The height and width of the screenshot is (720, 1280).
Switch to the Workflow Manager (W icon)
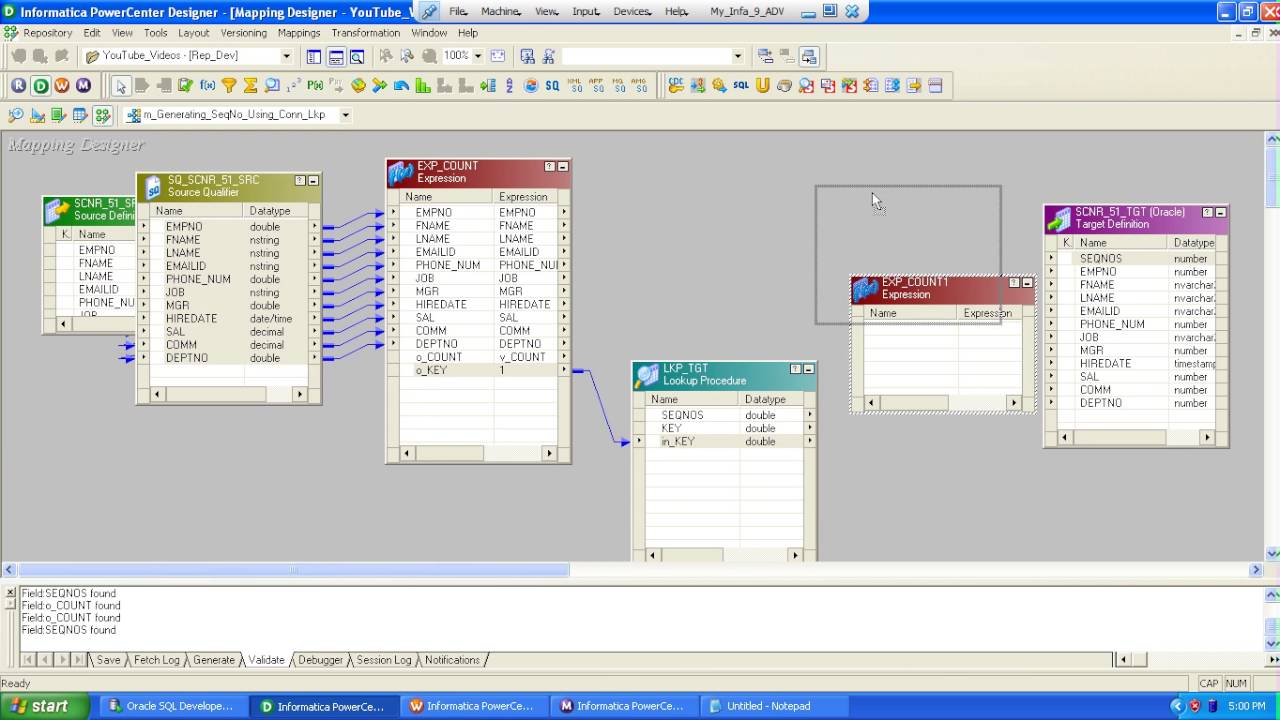click(x=62, y=86)
